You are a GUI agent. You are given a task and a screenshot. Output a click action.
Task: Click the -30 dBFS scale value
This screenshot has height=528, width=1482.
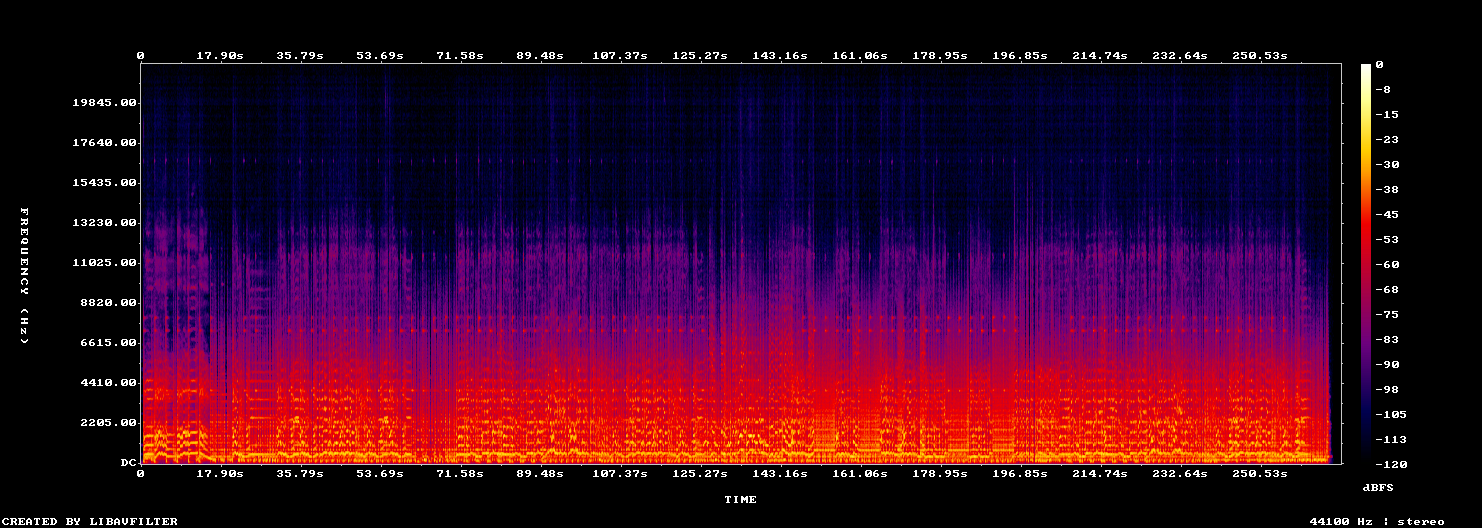click(x=1387, y=165)
